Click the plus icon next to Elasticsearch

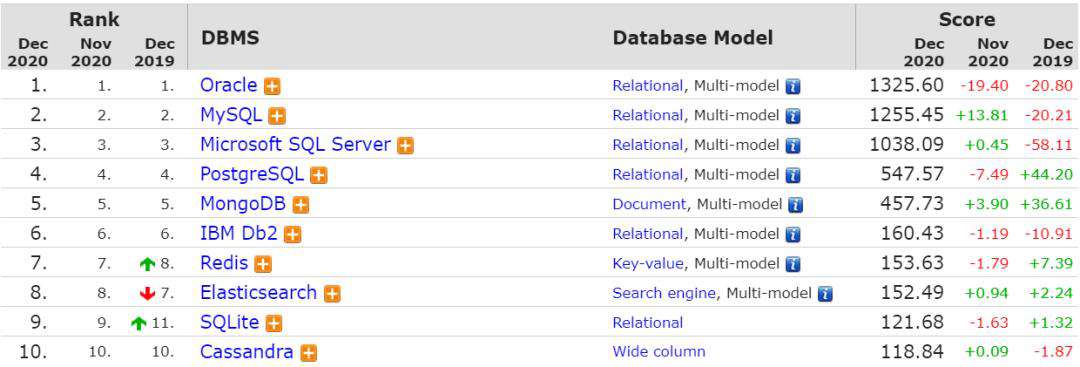(332, 294)
